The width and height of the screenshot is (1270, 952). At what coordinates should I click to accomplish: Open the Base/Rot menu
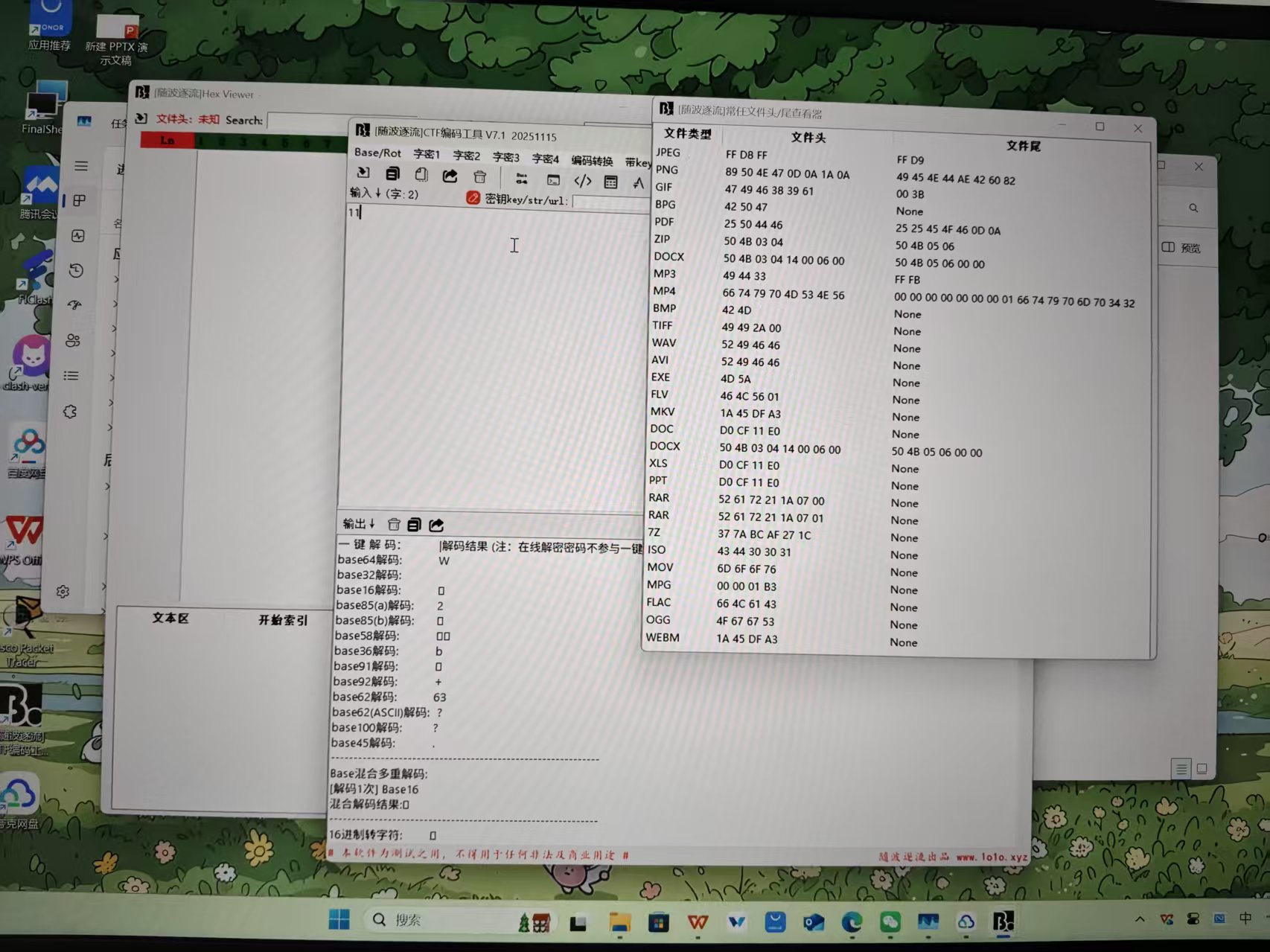coord(377,153)
